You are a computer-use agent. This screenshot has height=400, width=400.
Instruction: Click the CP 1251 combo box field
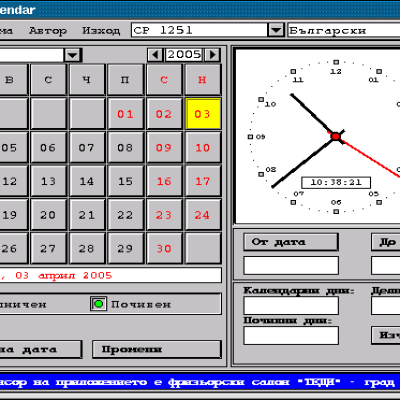tap(199, 30)
